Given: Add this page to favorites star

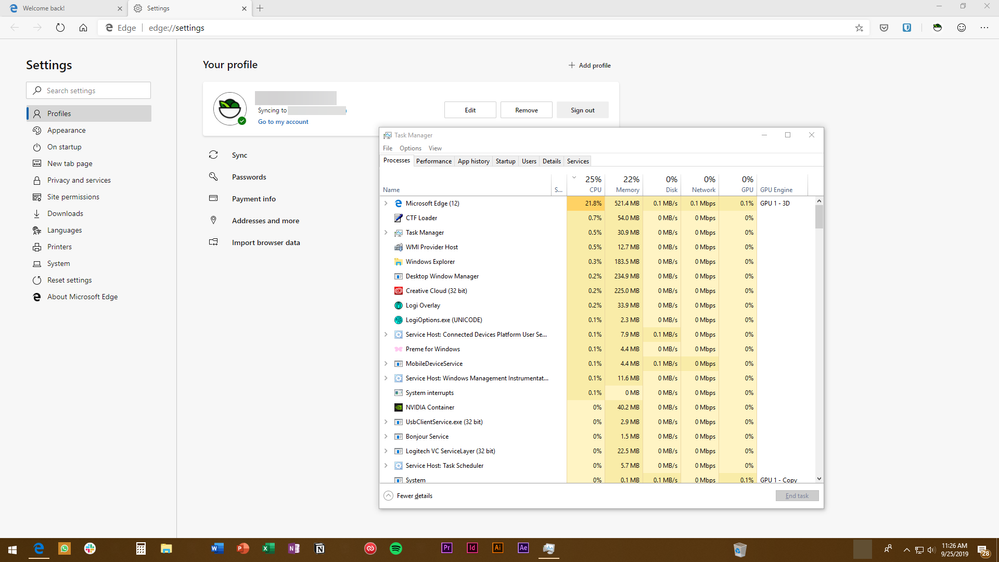Looking at the screenshot, I should (859, 28).
